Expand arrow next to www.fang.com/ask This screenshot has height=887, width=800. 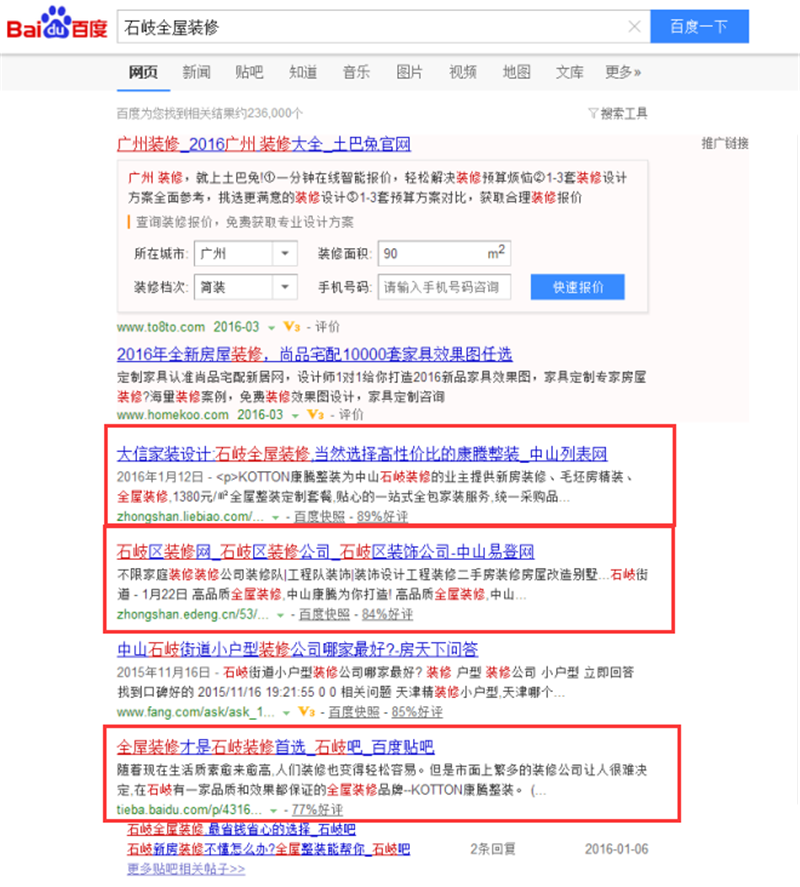coord(286,713)
